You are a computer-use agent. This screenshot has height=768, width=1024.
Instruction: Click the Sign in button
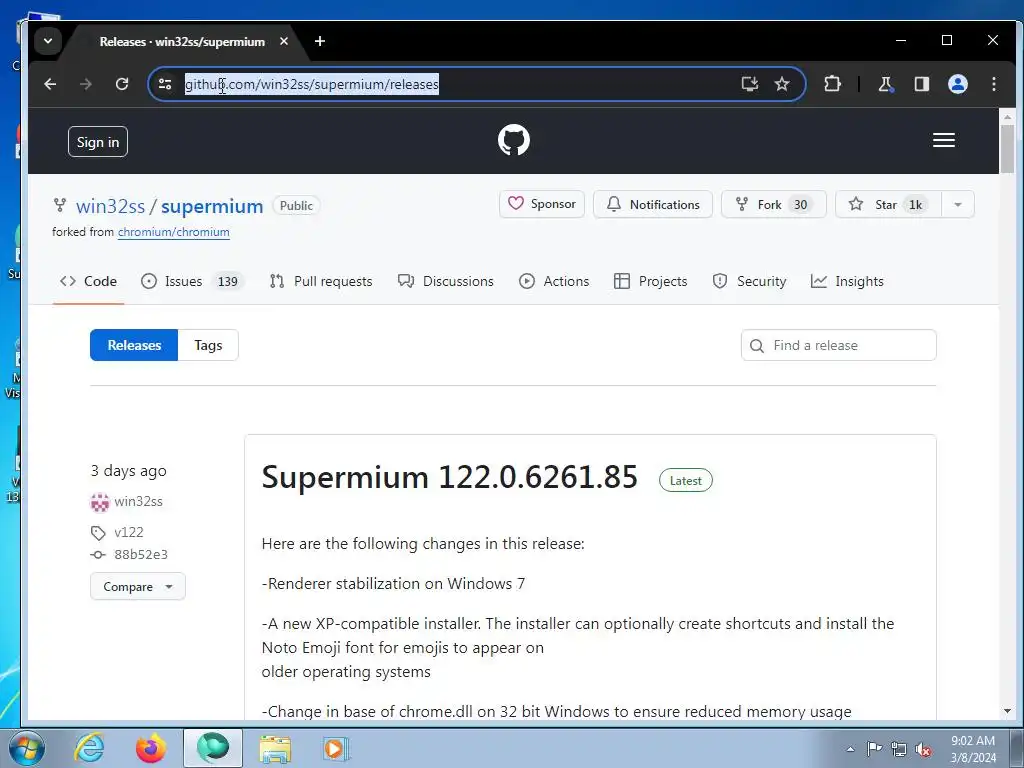pyautogui.click(x=98, y=142)
